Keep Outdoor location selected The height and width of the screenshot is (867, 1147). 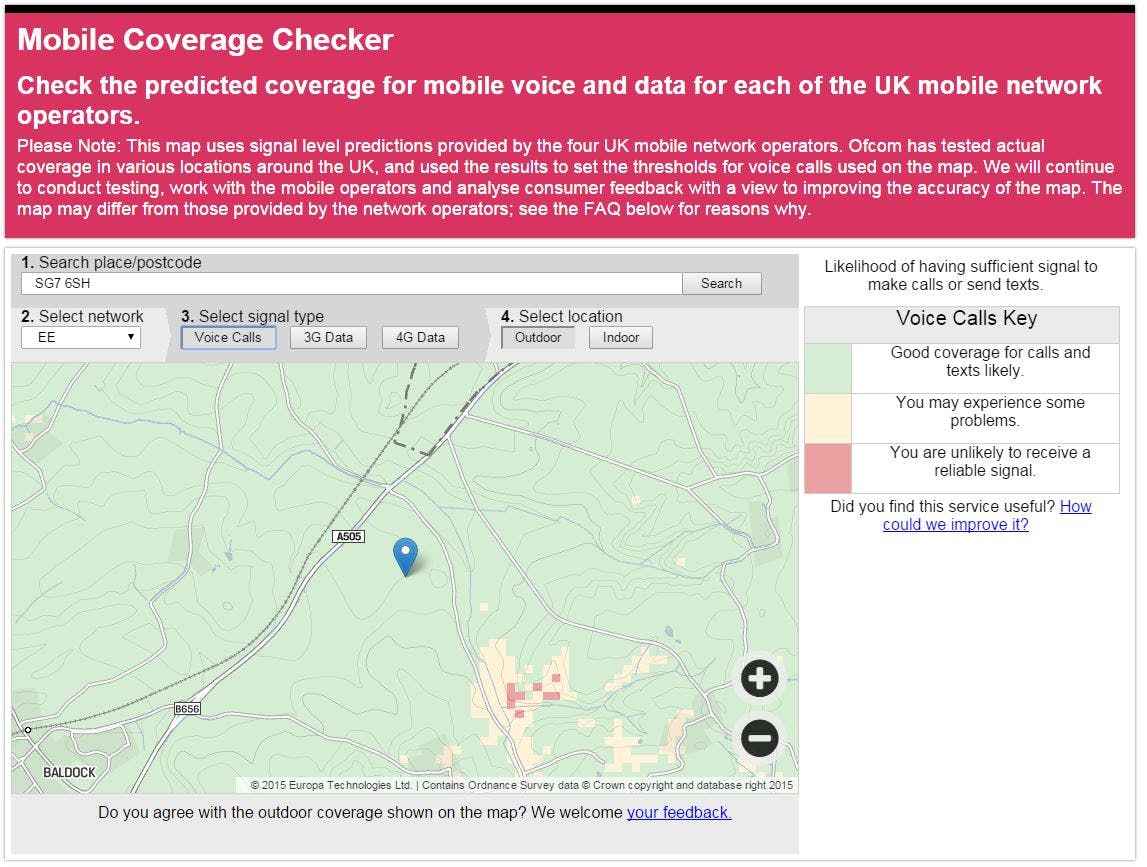(539, 338)
